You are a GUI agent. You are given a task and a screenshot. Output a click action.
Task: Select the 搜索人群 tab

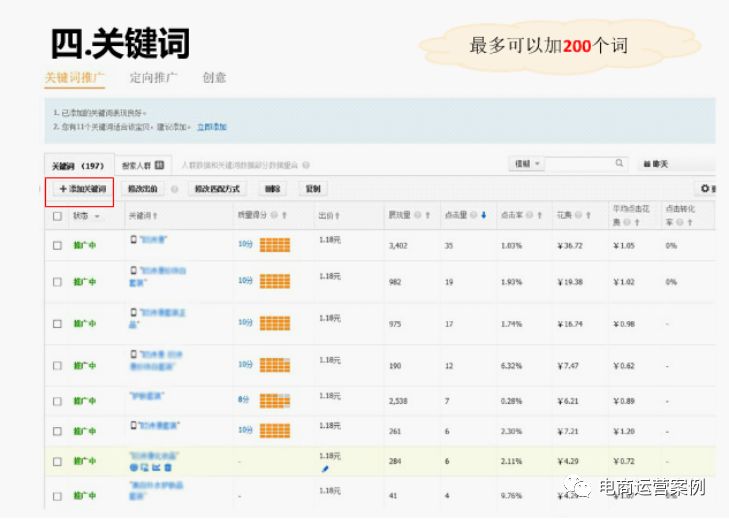[143, 165]
